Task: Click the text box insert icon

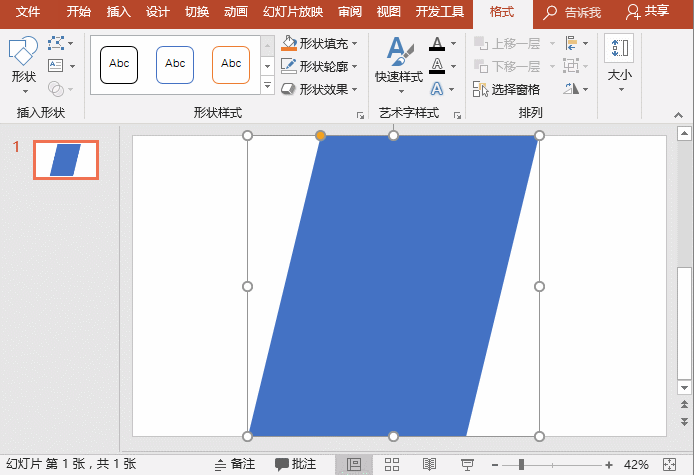Action: (55, 66)
